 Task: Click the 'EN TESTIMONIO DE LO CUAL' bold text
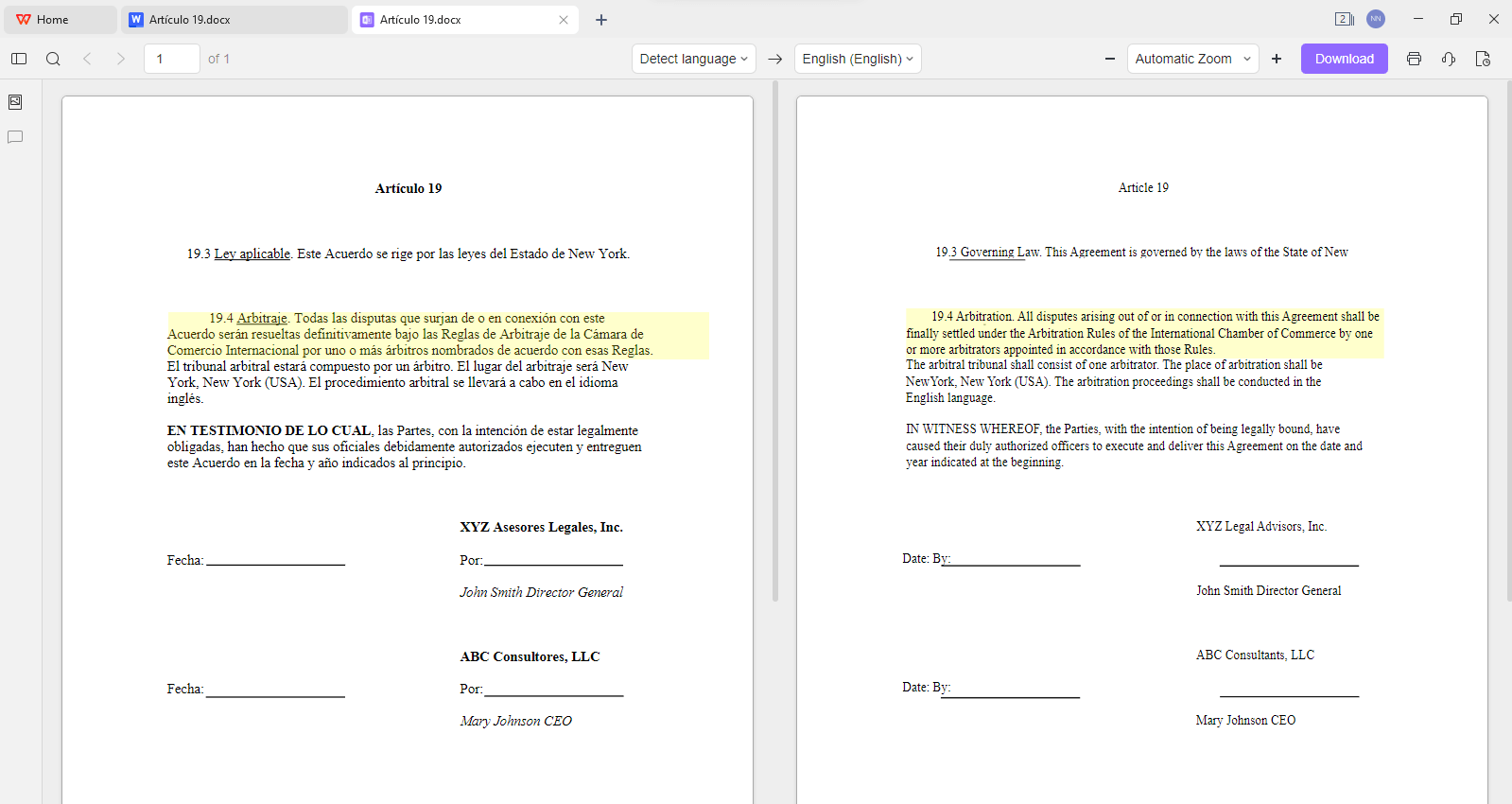tap(269, 430)
